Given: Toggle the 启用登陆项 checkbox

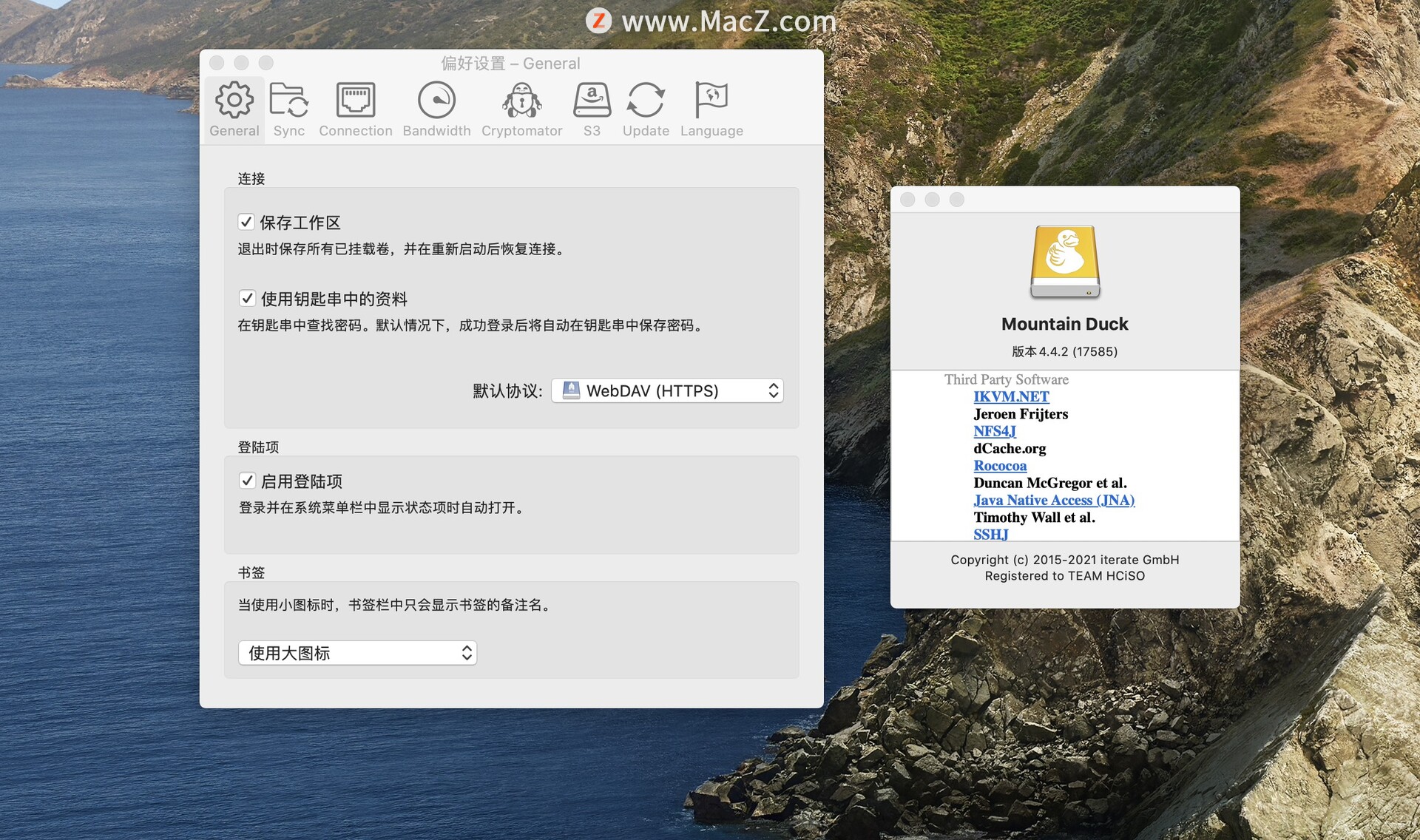Looking at the screenshot, I should pos(247,481).
